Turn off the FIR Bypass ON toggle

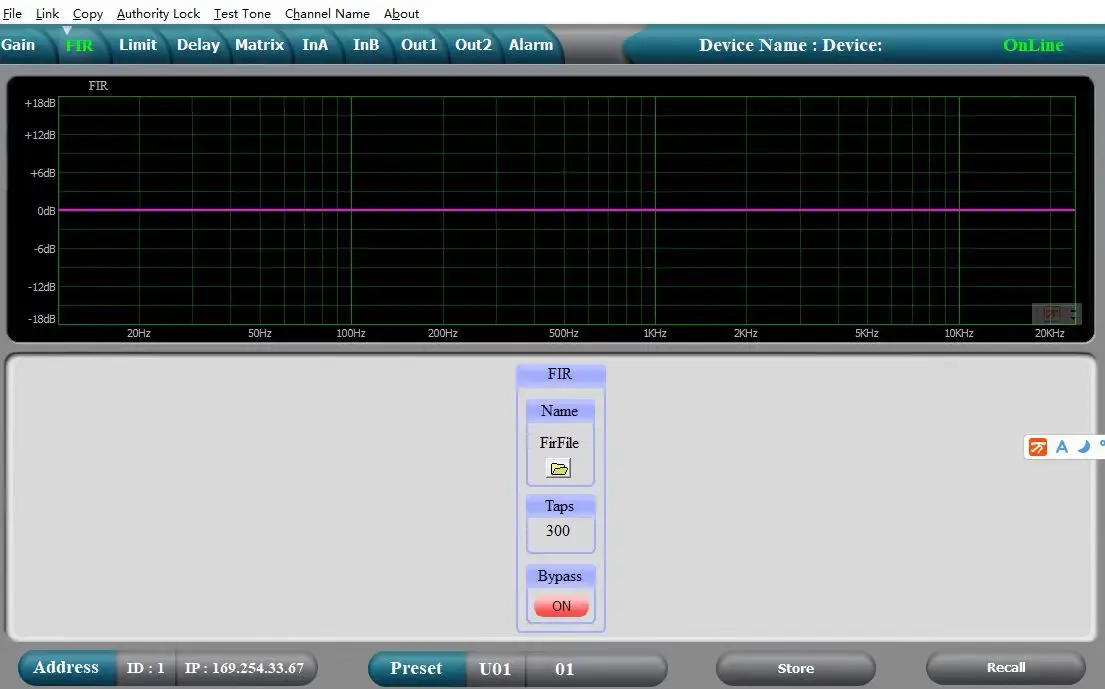pos(561,606)
